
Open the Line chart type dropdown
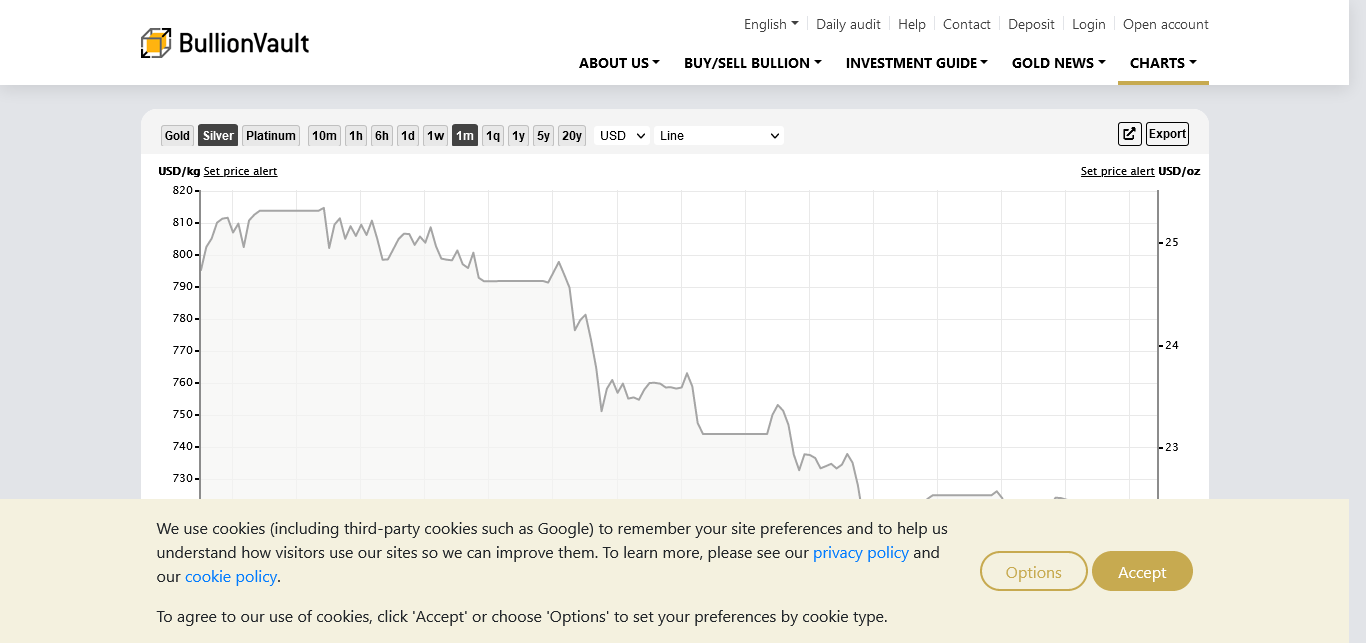(x=718, y=136)
